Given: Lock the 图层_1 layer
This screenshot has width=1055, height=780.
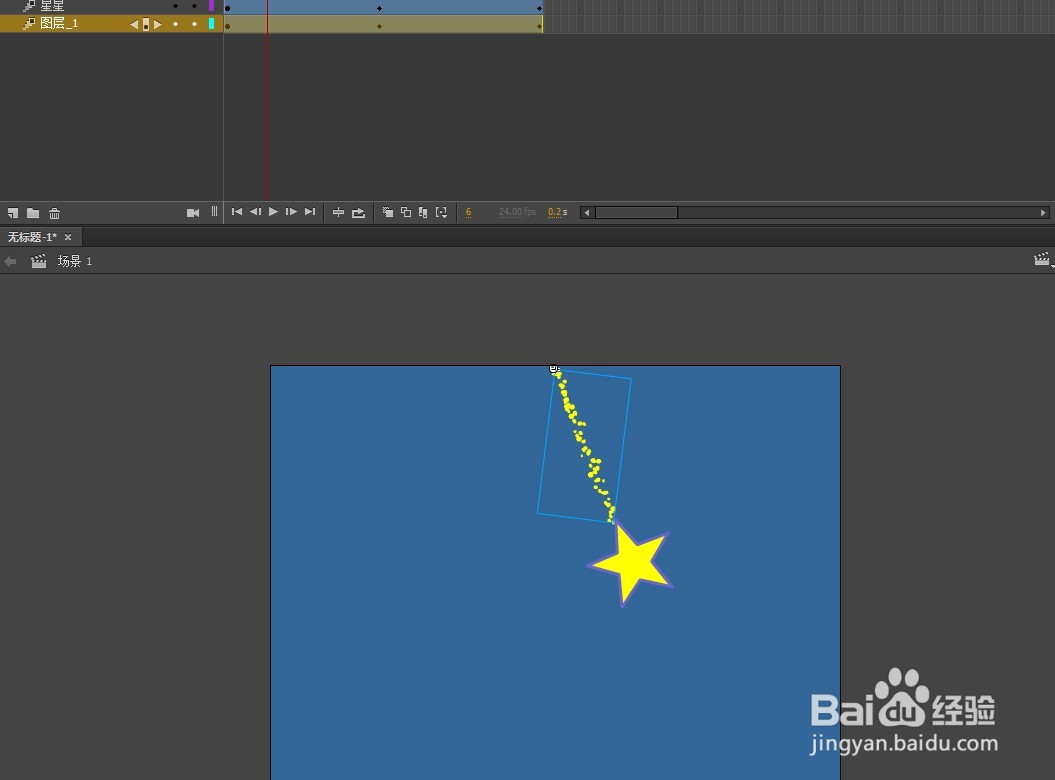Looking at the screenshot, I should coord(193,23).
